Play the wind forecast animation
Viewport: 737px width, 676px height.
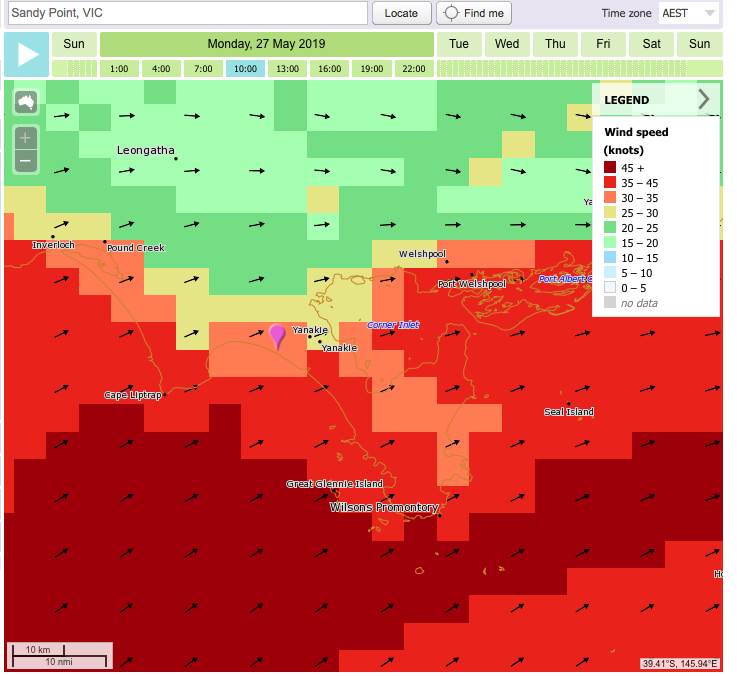pyautogui.click(x=26, y=55)
